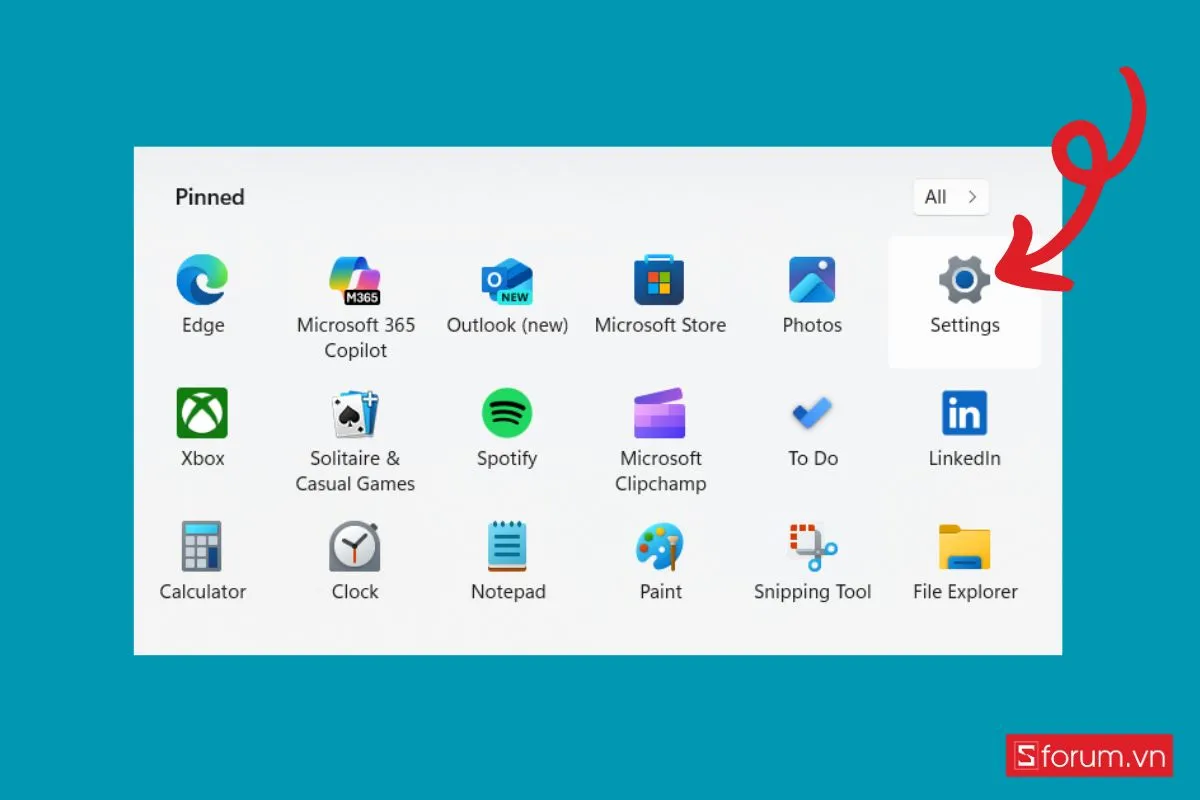Open the Settings gear icon
Screen dimensions: 1200x800
pyautogui.click(x=964, y=281)
